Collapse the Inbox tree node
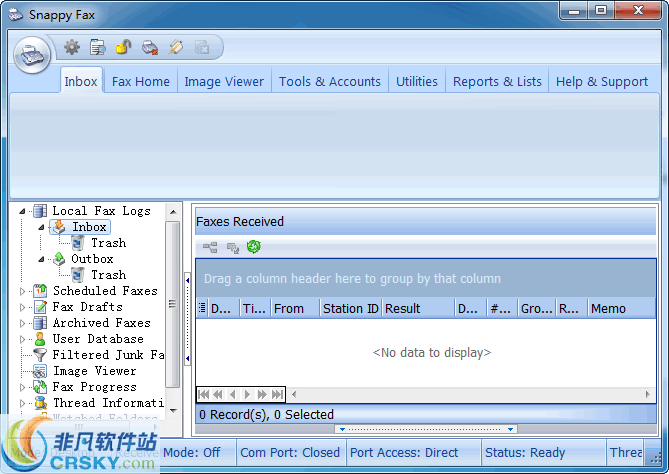669x474 pixels. 41,227
